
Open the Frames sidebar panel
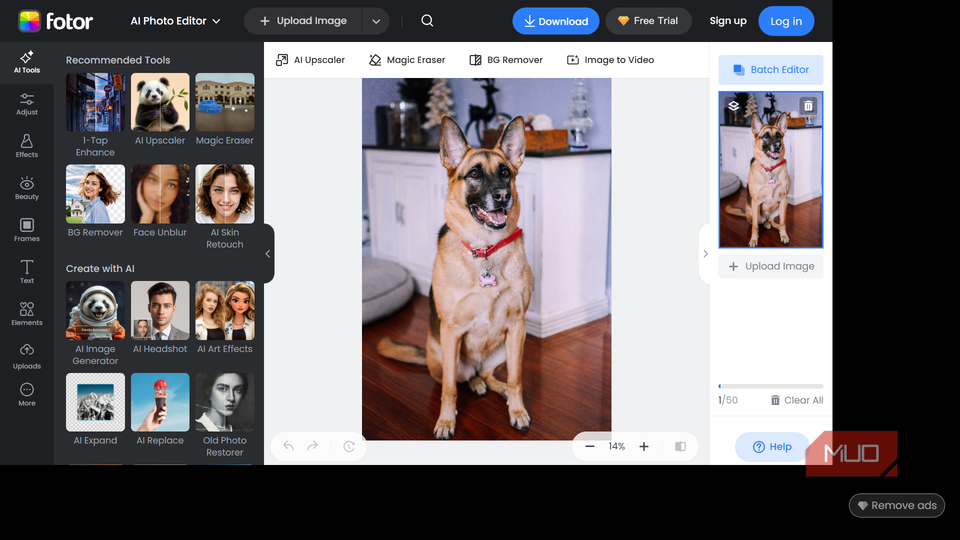coord(27,230)
